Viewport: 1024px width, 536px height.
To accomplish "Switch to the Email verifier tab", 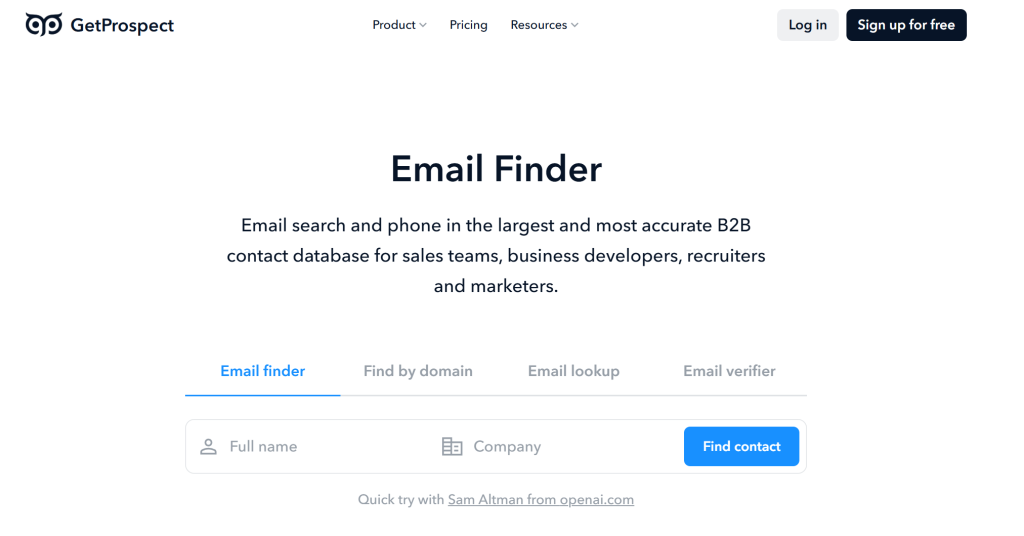I will coord(729,371).
